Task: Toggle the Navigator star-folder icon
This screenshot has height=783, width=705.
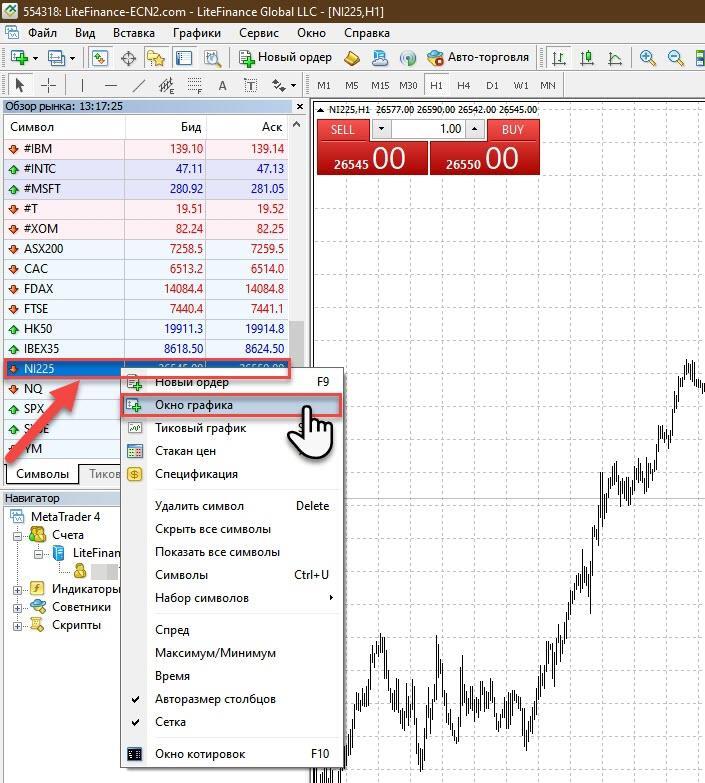Action: pos(156,58)
